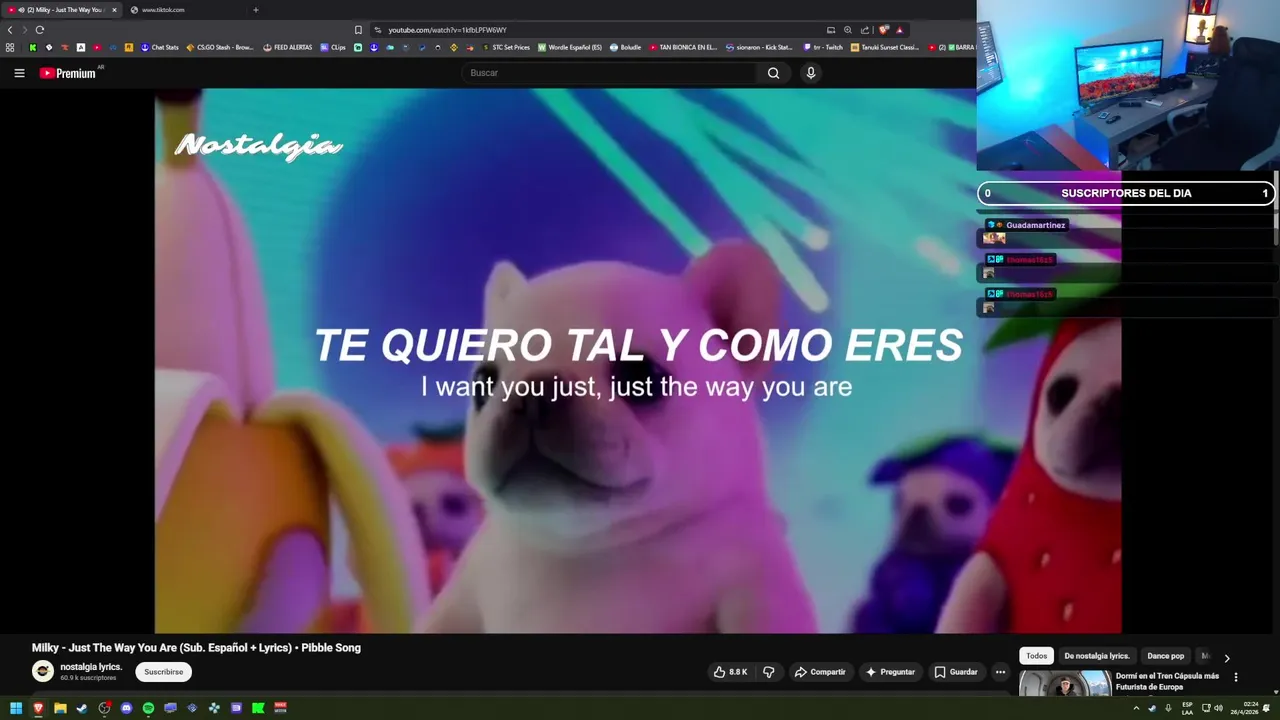Click the search magnifier button
Screen dimensions: 1280x720
coord(773,73)
